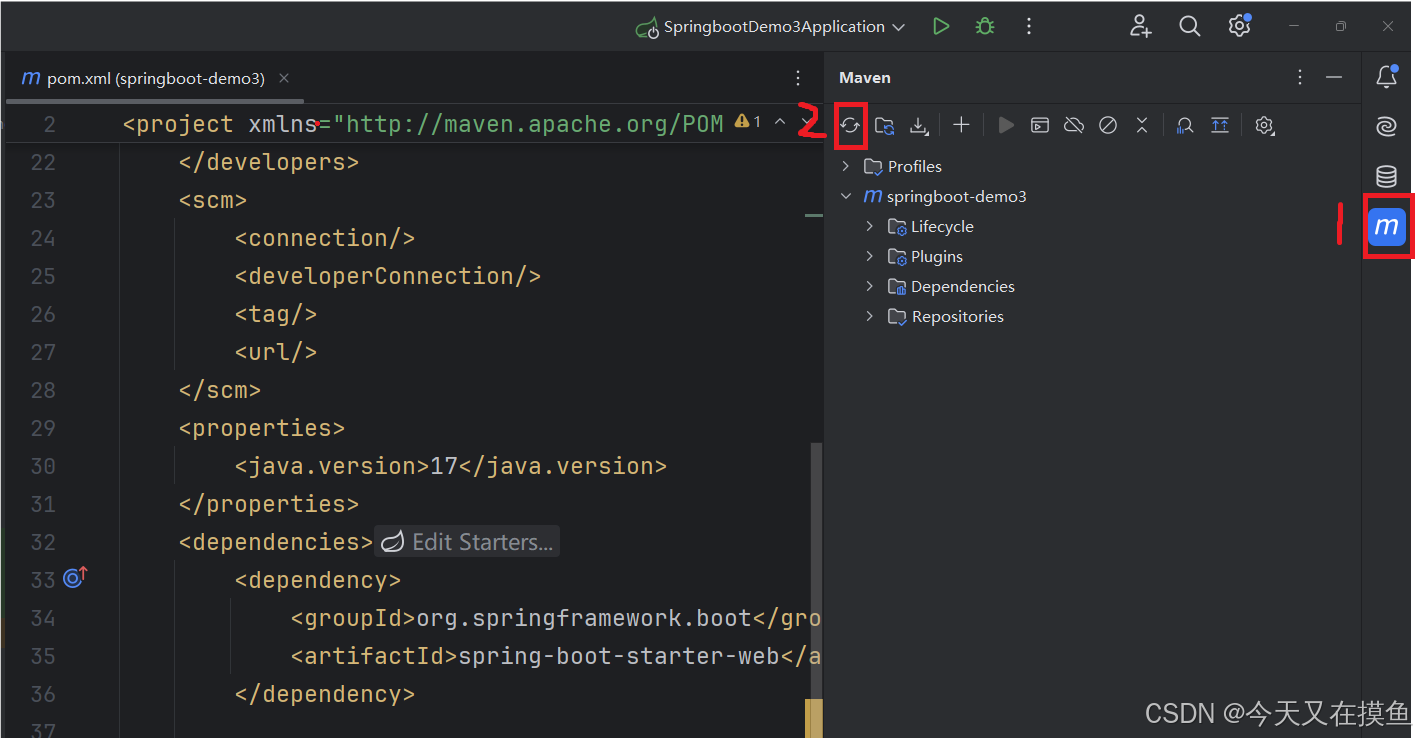This screenshot has width=1417, height=740.
Task: Expand the Lifecycle node
Action: click(x=870, y=226)
